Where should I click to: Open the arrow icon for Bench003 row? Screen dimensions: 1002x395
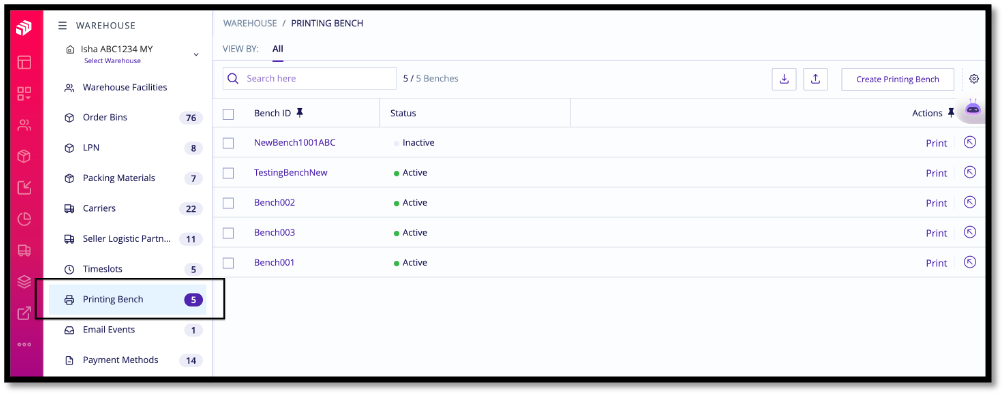coord(970,232)
